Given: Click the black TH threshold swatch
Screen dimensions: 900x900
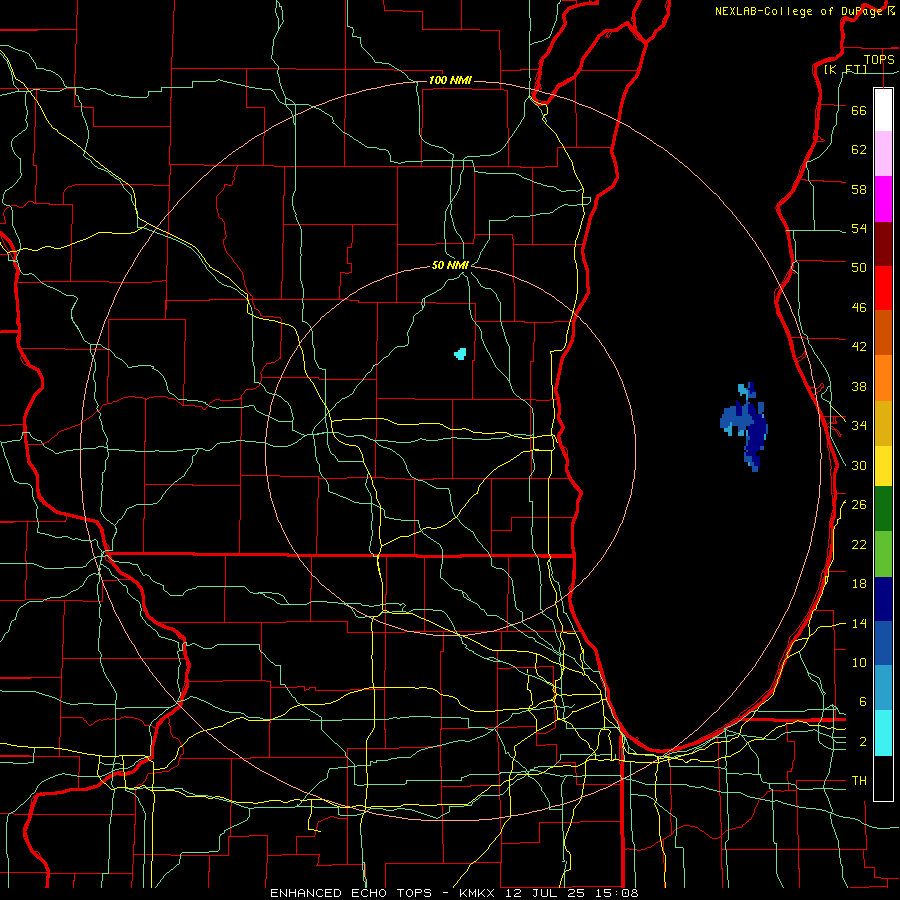Looking at the screenshot, I should [883, 778].
